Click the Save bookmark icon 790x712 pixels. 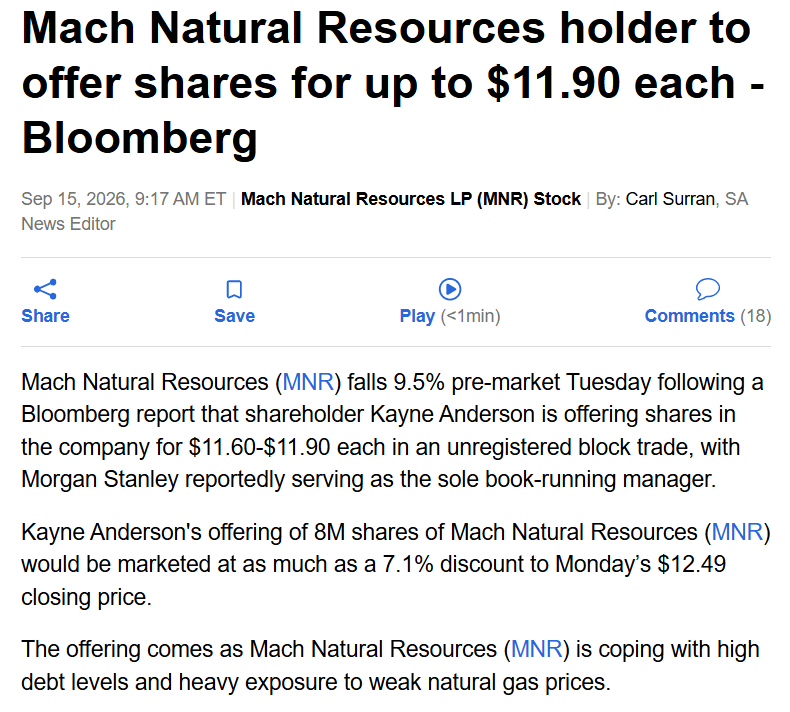coord(234,289)
